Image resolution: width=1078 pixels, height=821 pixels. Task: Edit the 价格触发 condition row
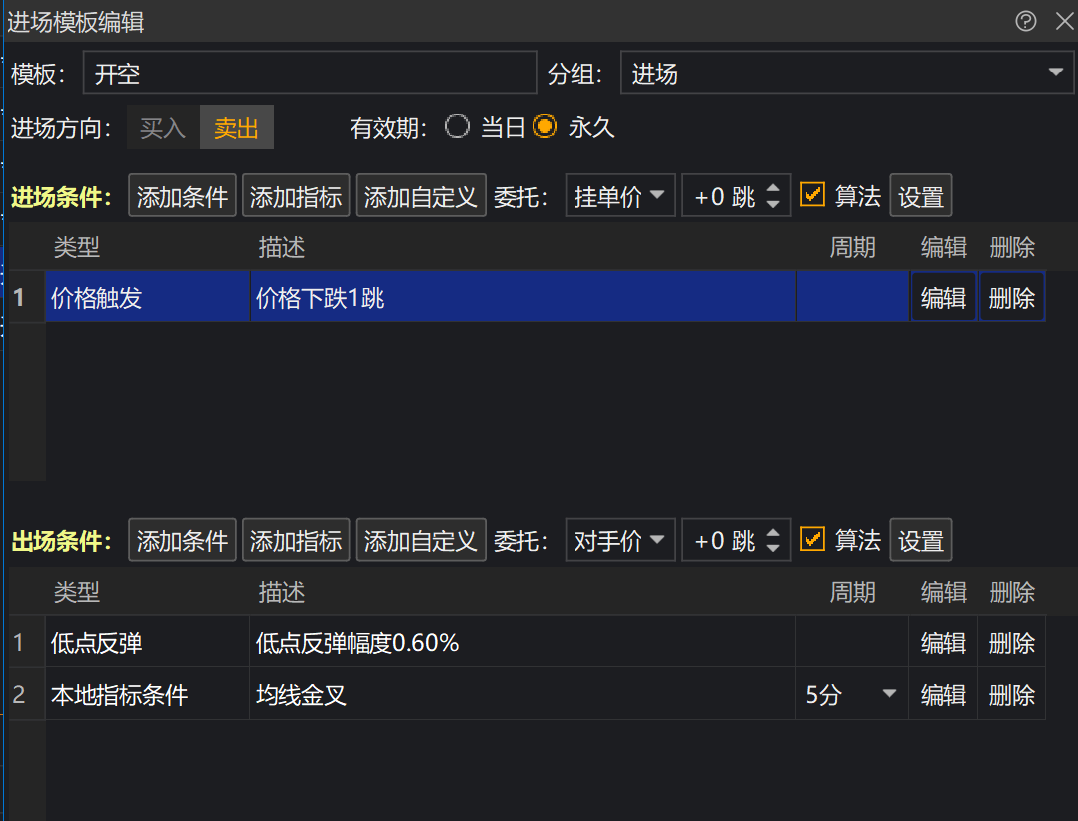point(942,297)
